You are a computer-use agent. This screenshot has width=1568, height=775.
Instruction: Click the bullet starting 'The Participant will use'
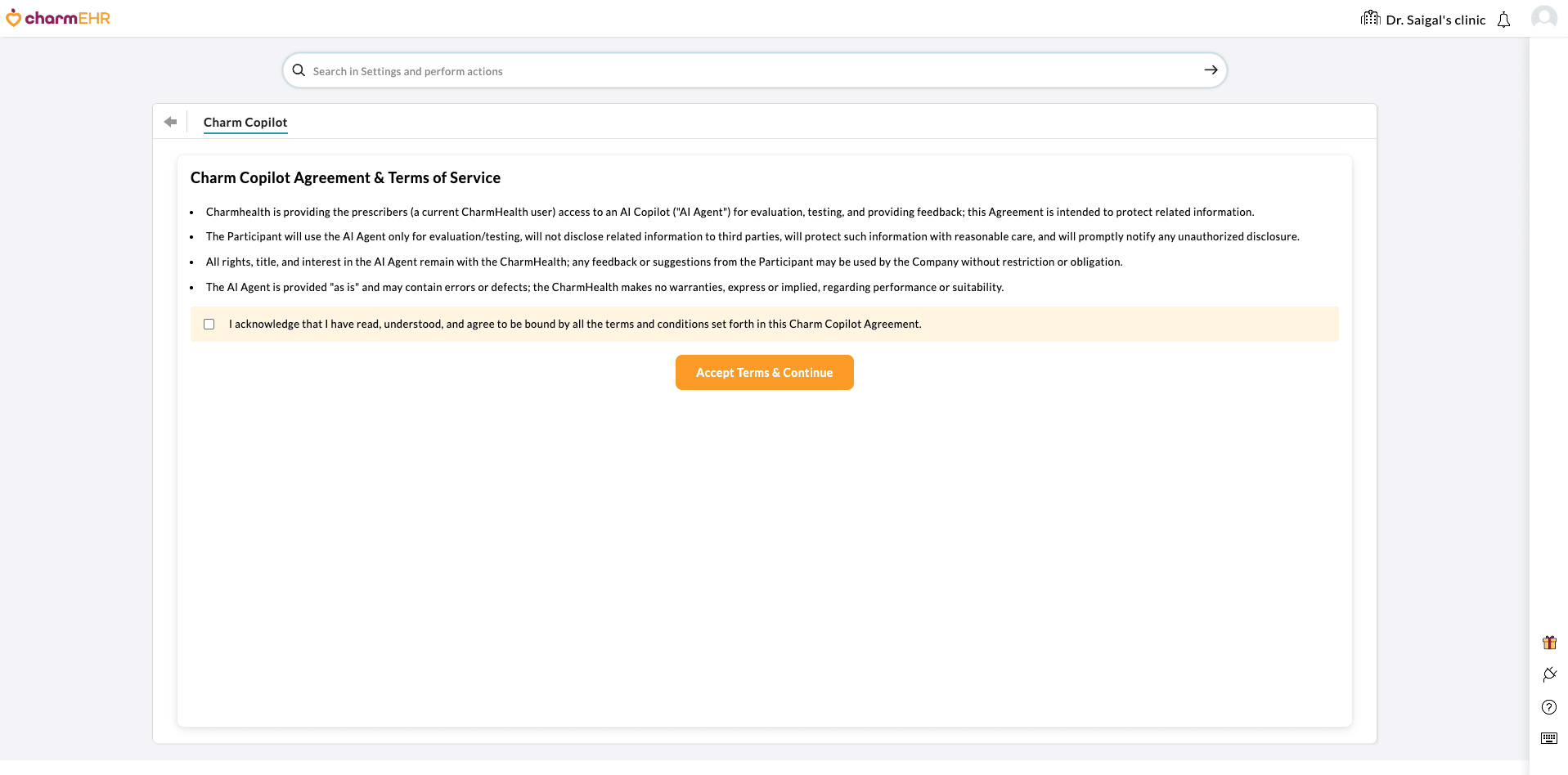[753, 237]
